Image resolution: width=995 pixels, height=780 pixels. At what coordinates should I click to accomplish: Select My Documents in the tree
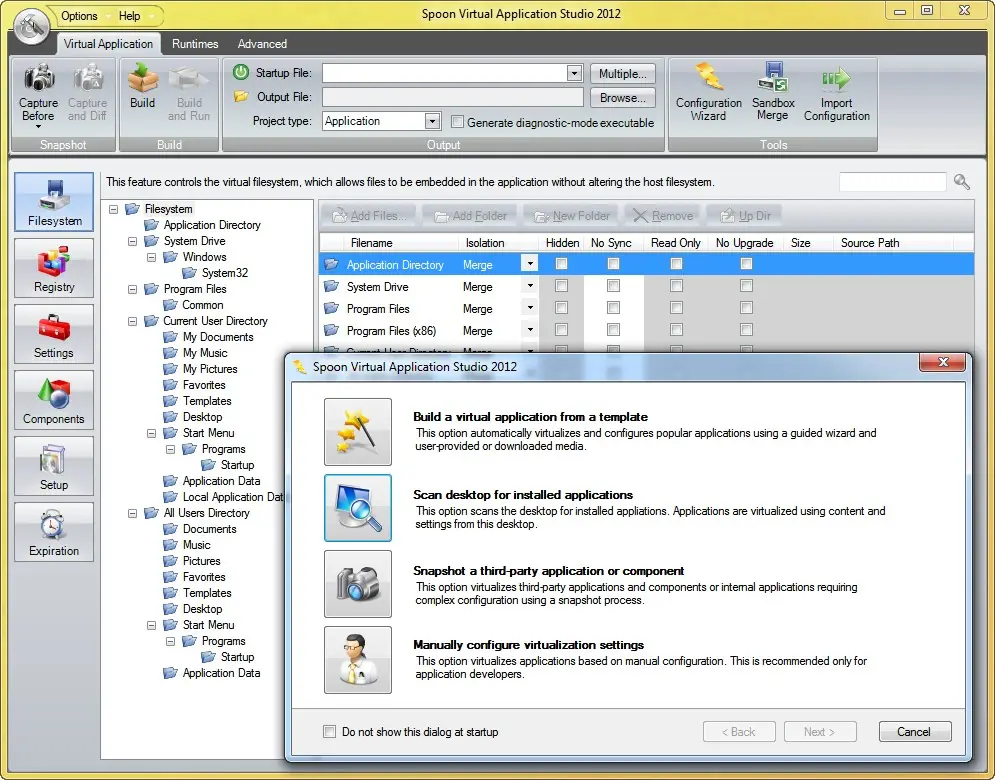point(218,337)
